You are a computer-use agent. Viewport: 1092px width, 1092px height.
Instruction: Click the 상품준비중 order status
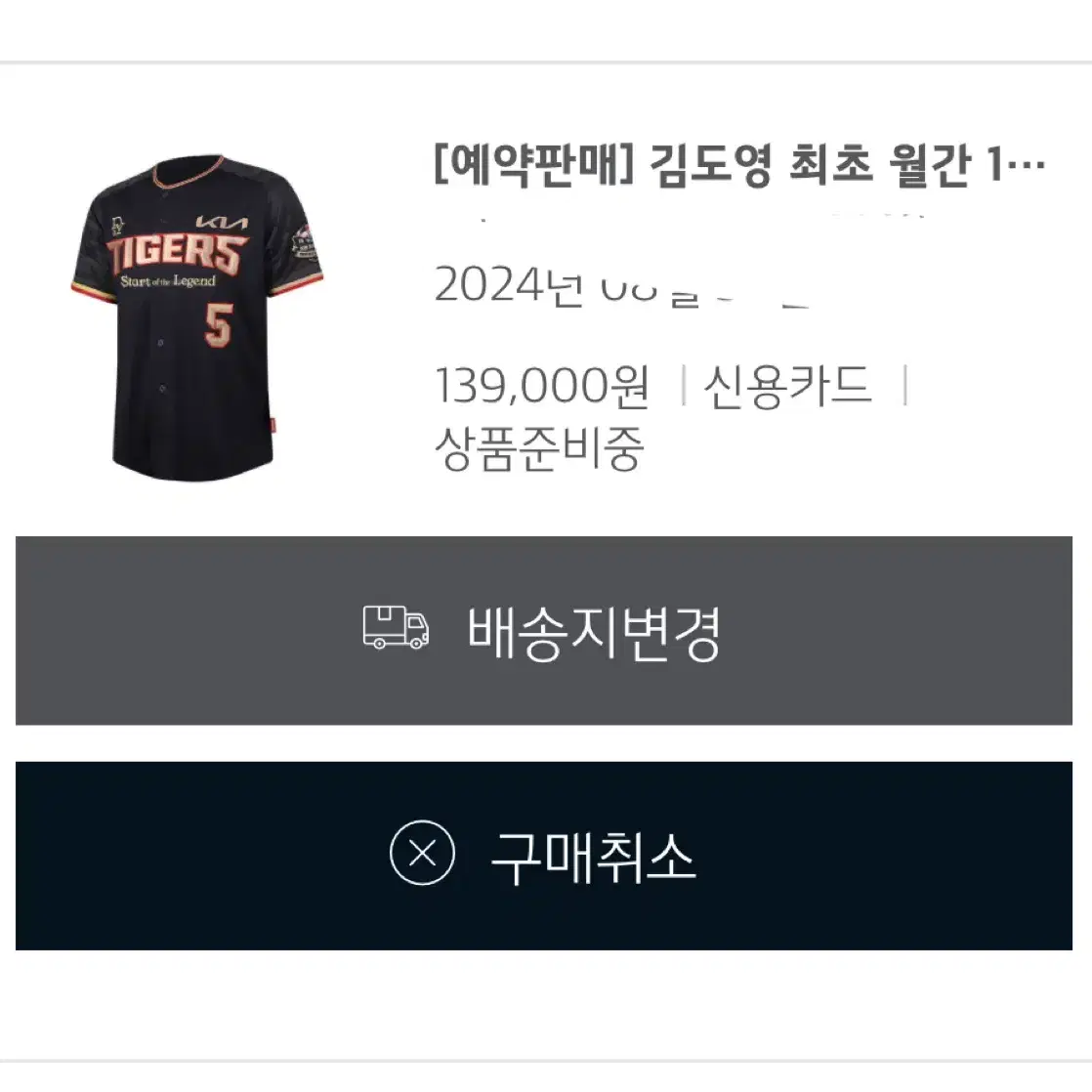point(539,447)
